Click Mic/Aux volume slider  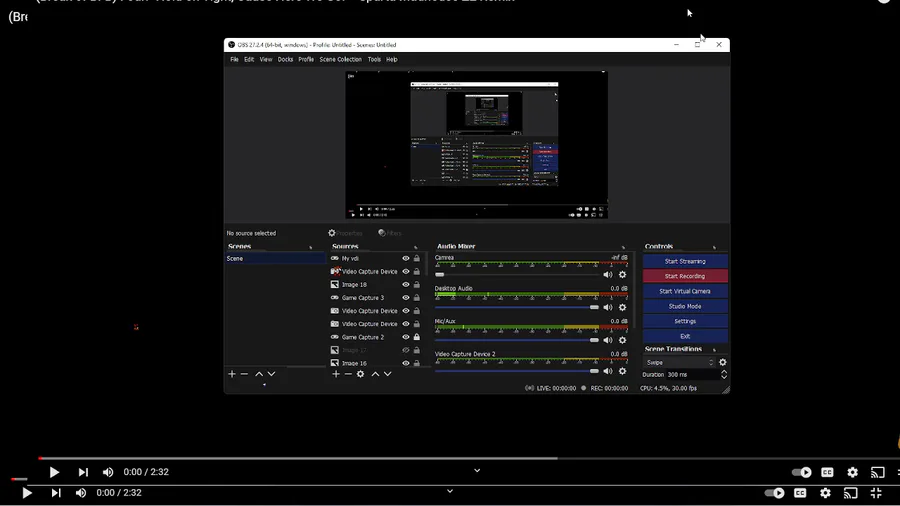coord(517,340)
